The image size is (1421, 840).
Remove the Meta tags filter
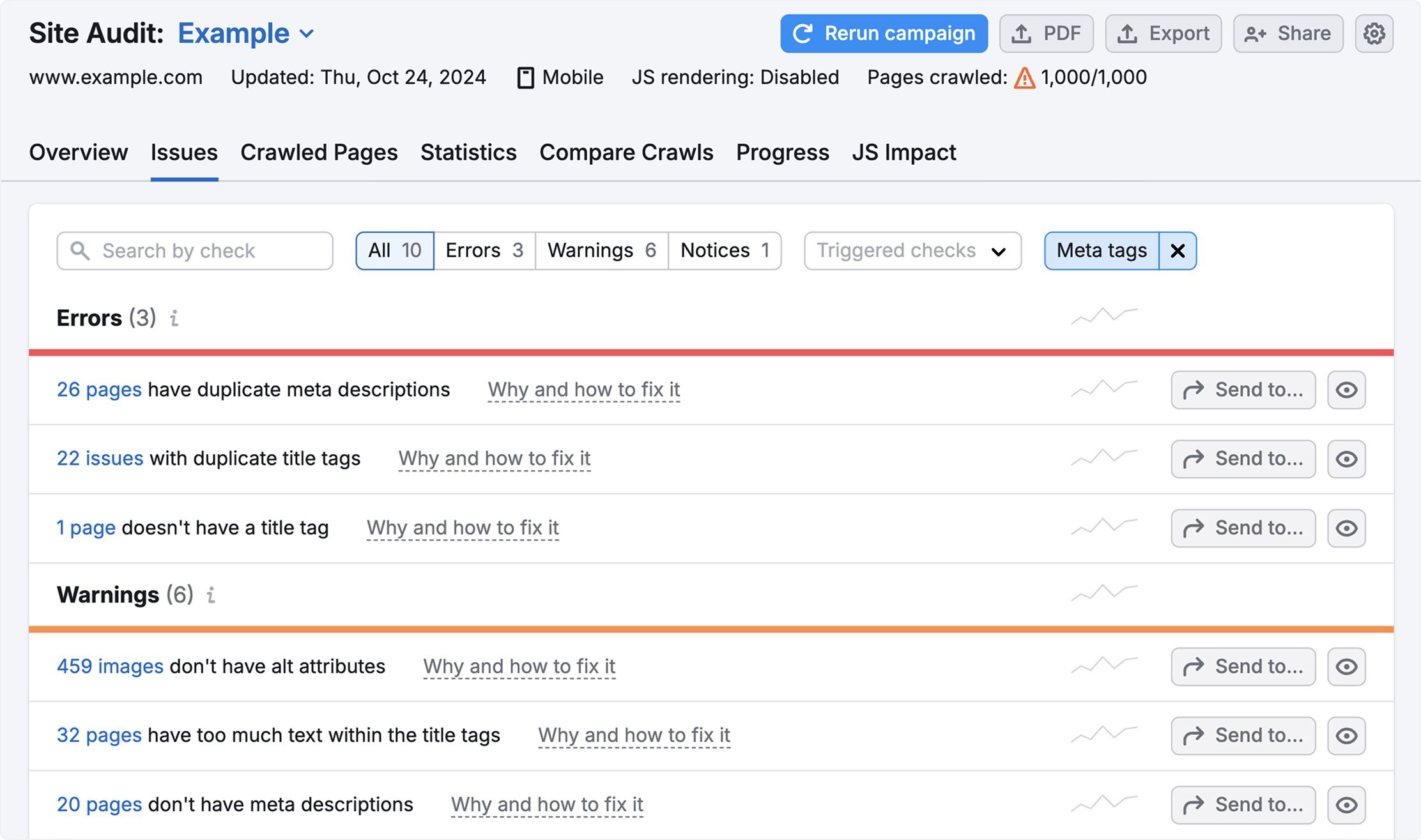tap(1178, 251)
